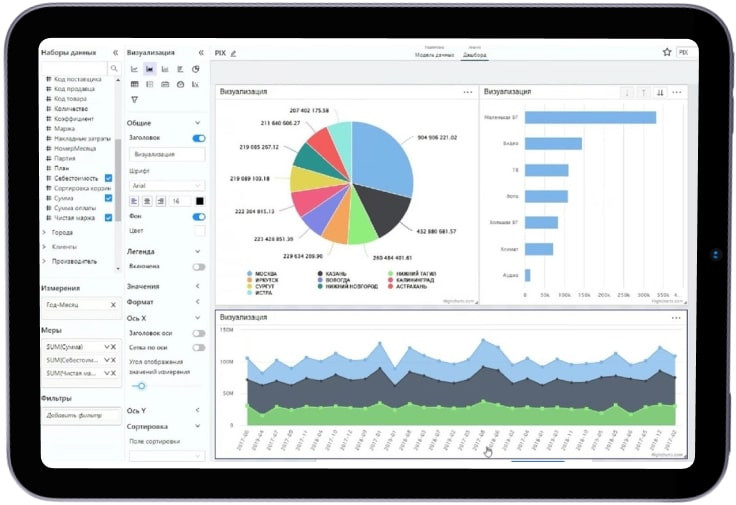
Task: Remove the Год-Месяц dimension with X
Action: pyautogui.click(x=113, y=305)
